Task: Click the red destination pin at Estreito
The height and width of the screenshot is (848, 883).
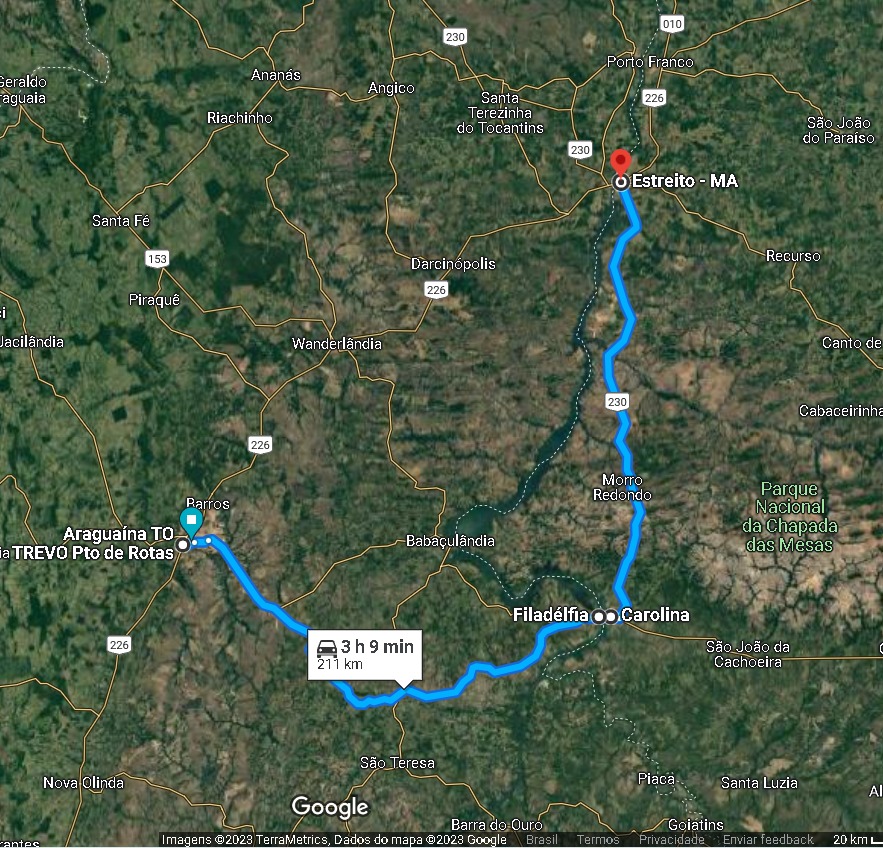Action: pyautogui.click(x=621, y=160)
